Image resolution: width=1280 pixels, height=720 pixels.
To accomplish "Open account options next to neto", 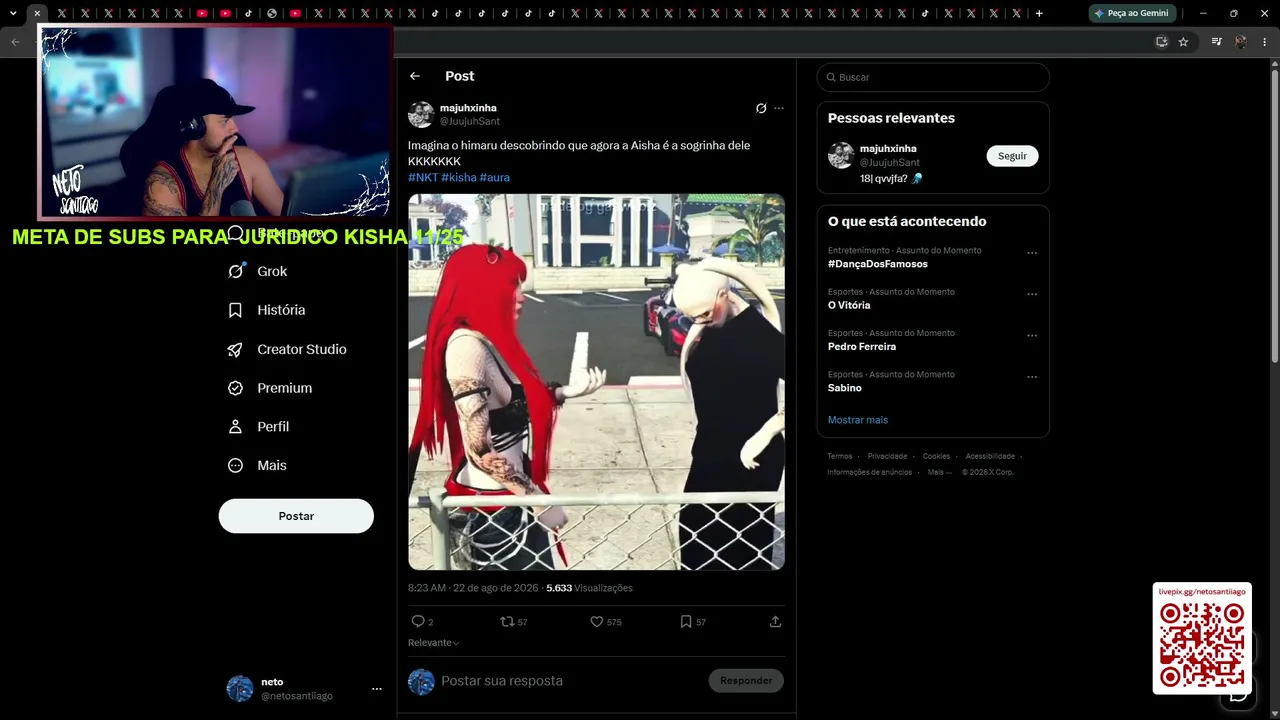I will [377, 689].
